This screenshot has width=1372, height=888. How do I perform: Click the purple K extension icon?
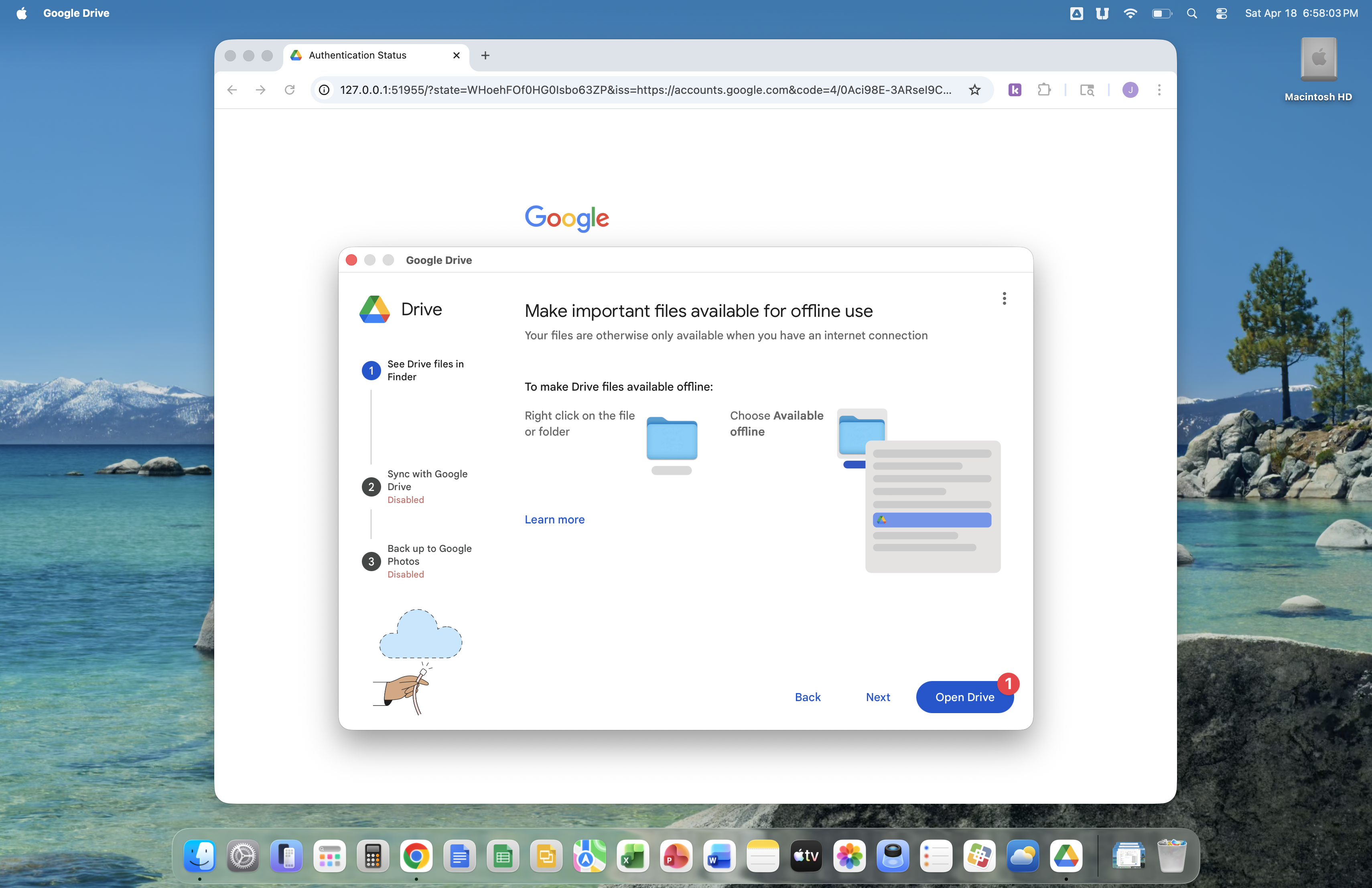1015,90
